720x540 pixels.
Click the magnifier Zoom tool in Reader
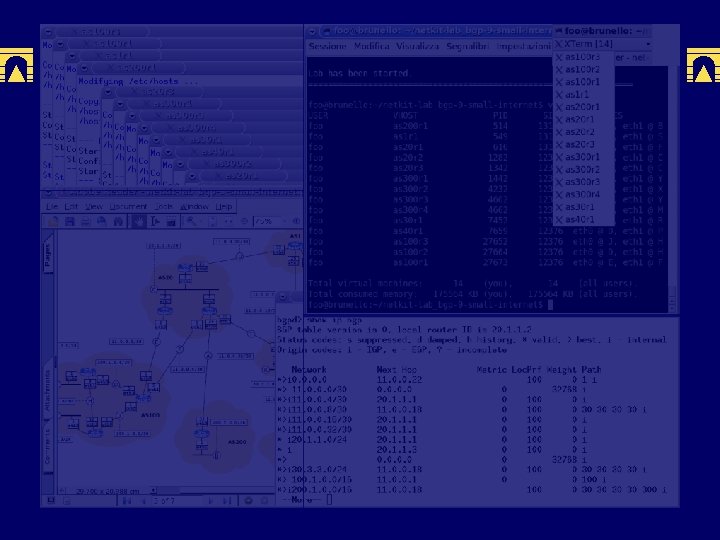point(191,222)
